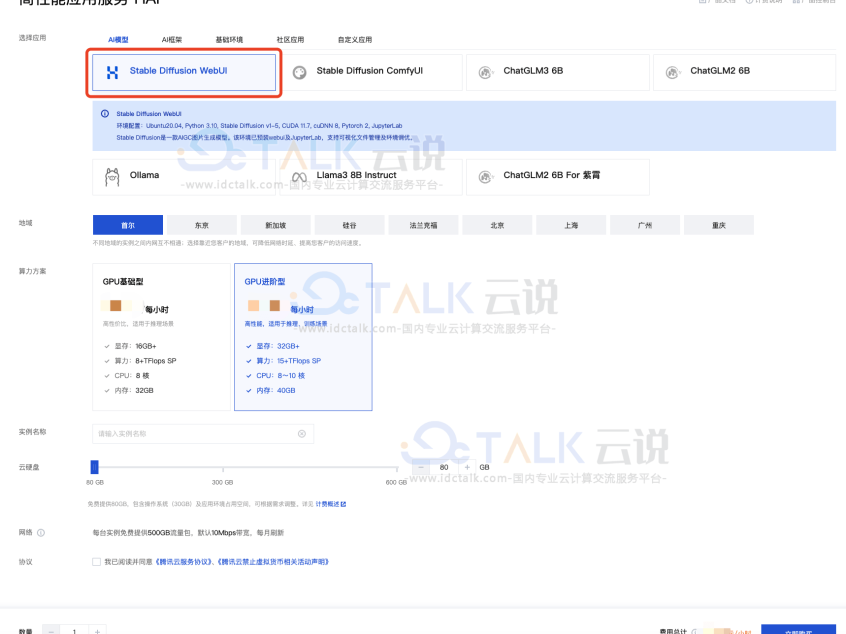Select the 重庆 region
This screenshot has height=634, width=846.
tap(719, 225)
